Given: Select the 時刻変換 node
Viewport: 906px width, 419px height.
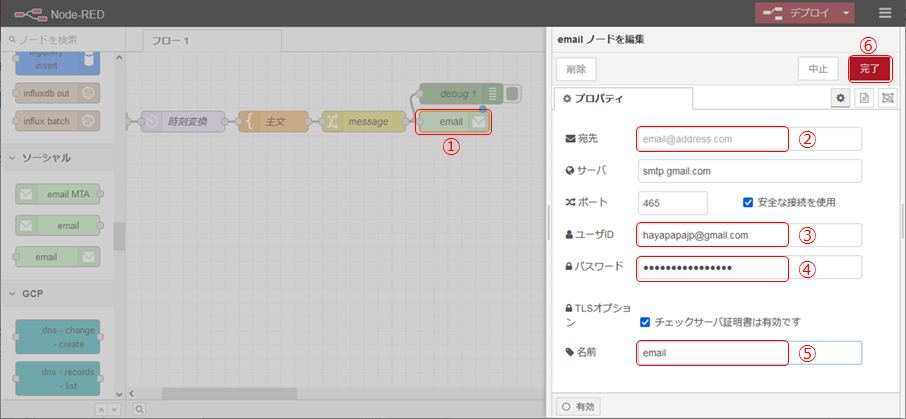Looking at the screenshot, I should point(186,121).
